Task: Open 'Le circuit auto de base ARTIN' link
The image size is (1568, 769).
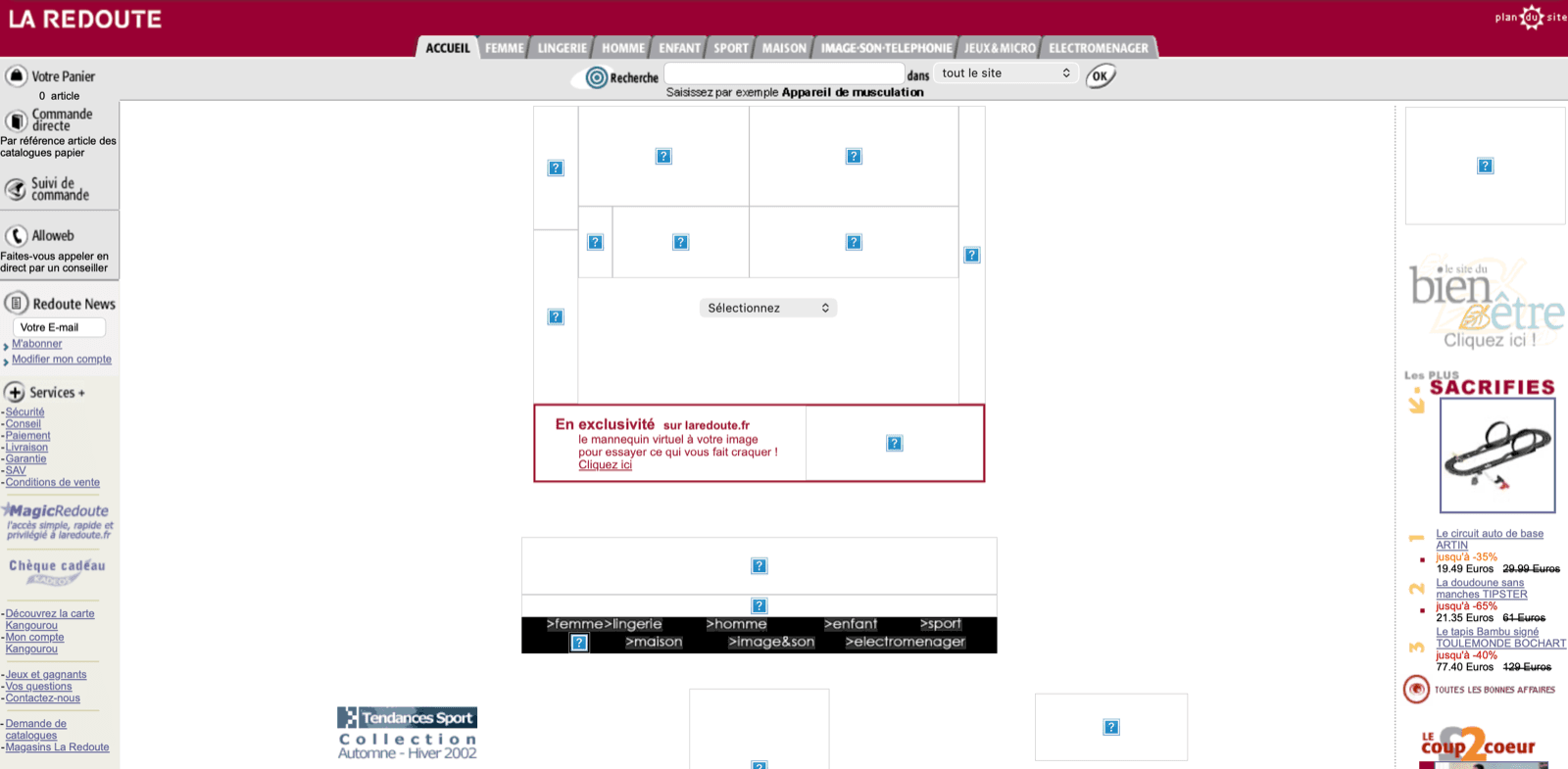Action: (x=1490, y=540)
